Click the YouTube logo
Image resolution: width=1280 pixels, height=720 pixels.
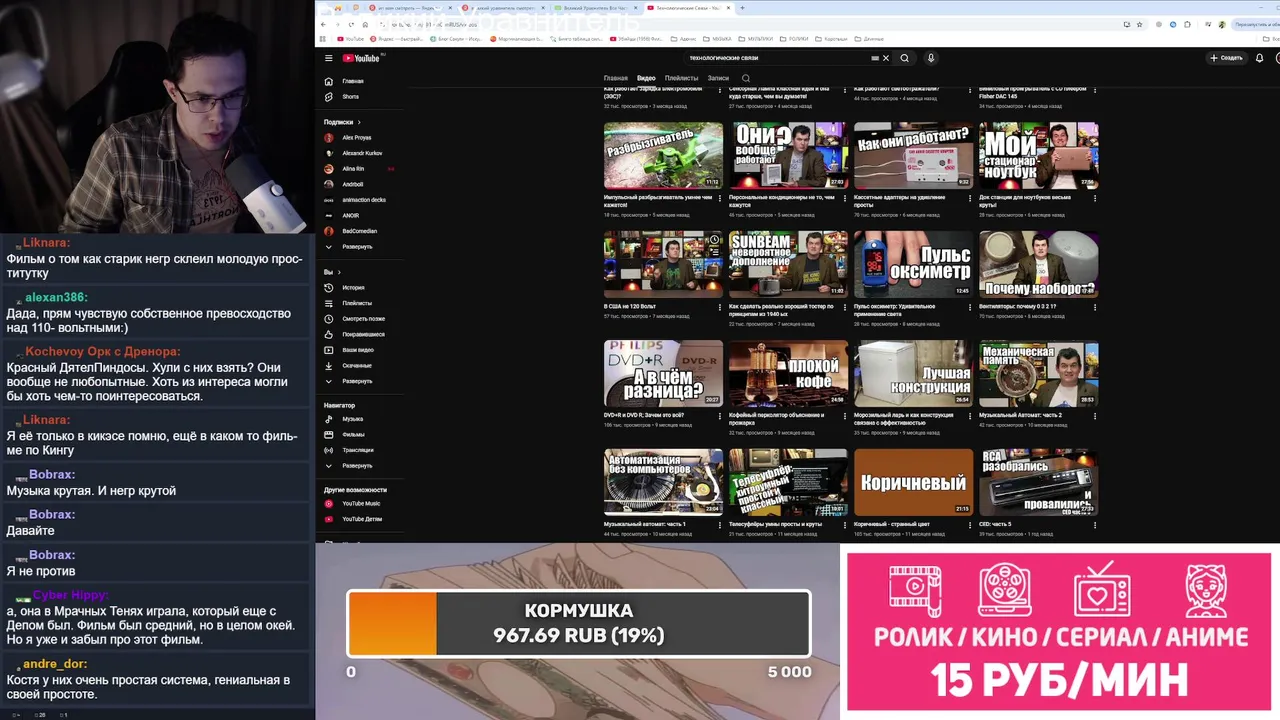(362, 58)
